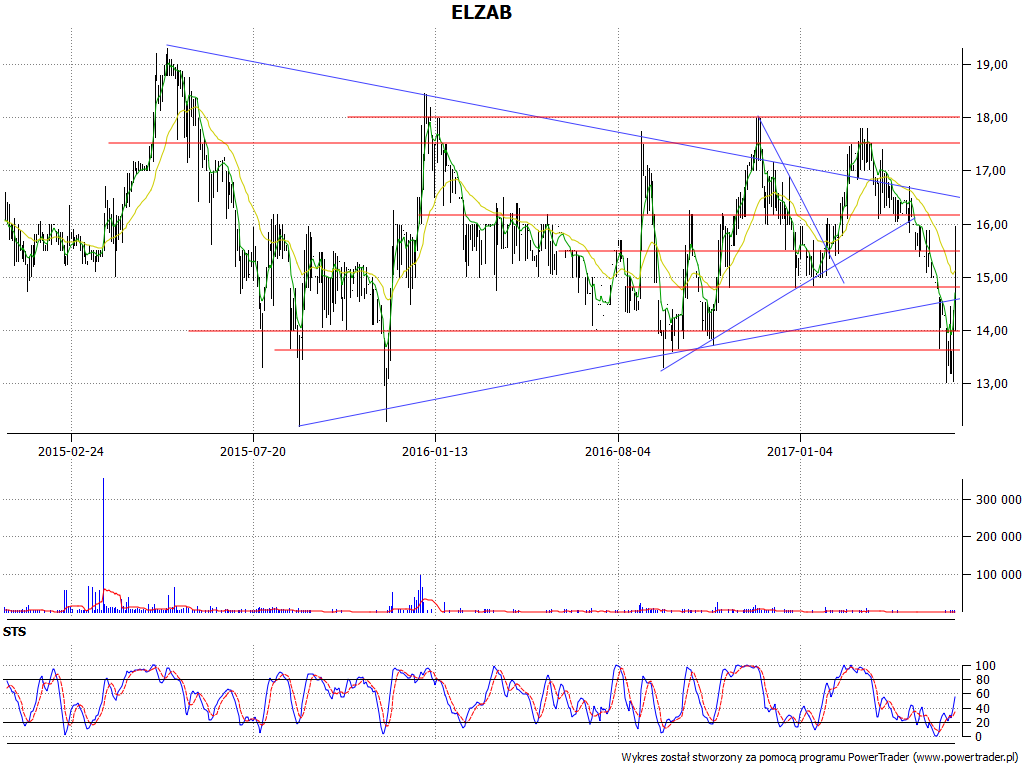
Task: Click the 2016-08-04 date label
Action: pos(618,451)
